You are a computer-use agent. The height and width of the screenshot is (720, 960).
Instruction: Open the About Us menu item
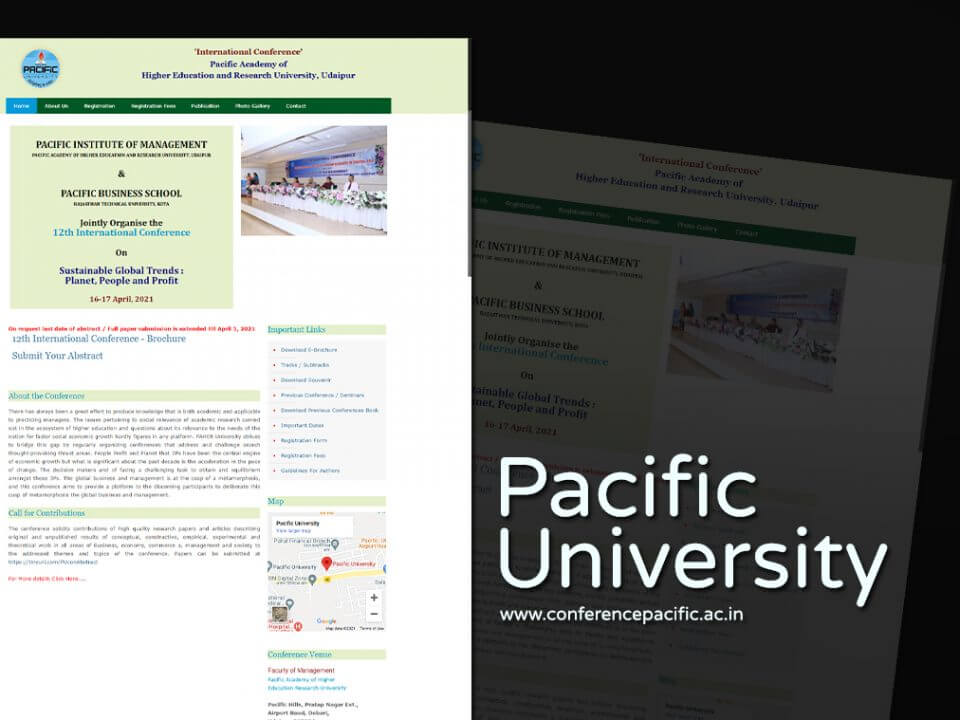[x=56, y=106]
